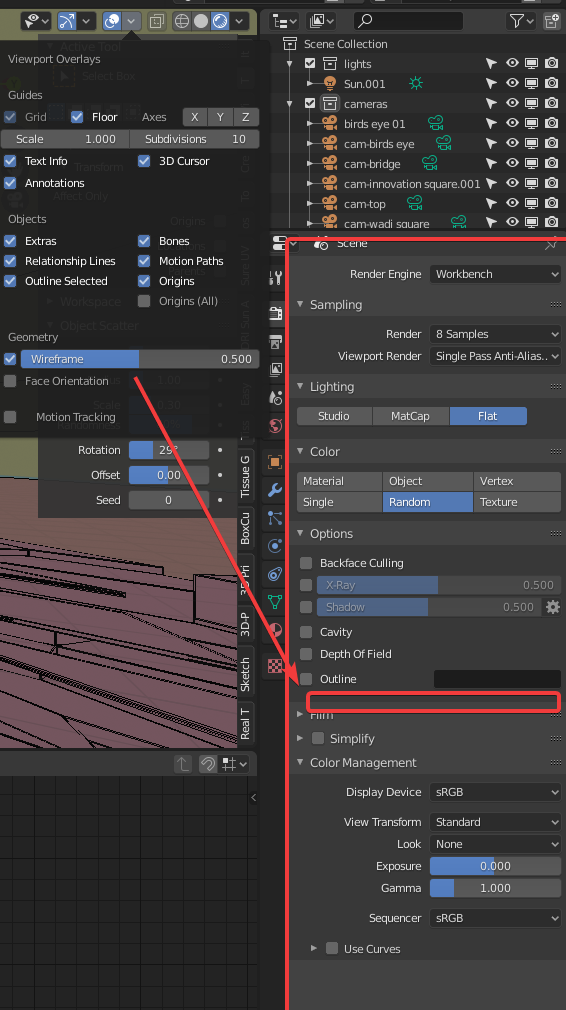Enable Backface Culling option
Image resolution: width=566 pixels, height=1010 pixels.
pos(307,563)
